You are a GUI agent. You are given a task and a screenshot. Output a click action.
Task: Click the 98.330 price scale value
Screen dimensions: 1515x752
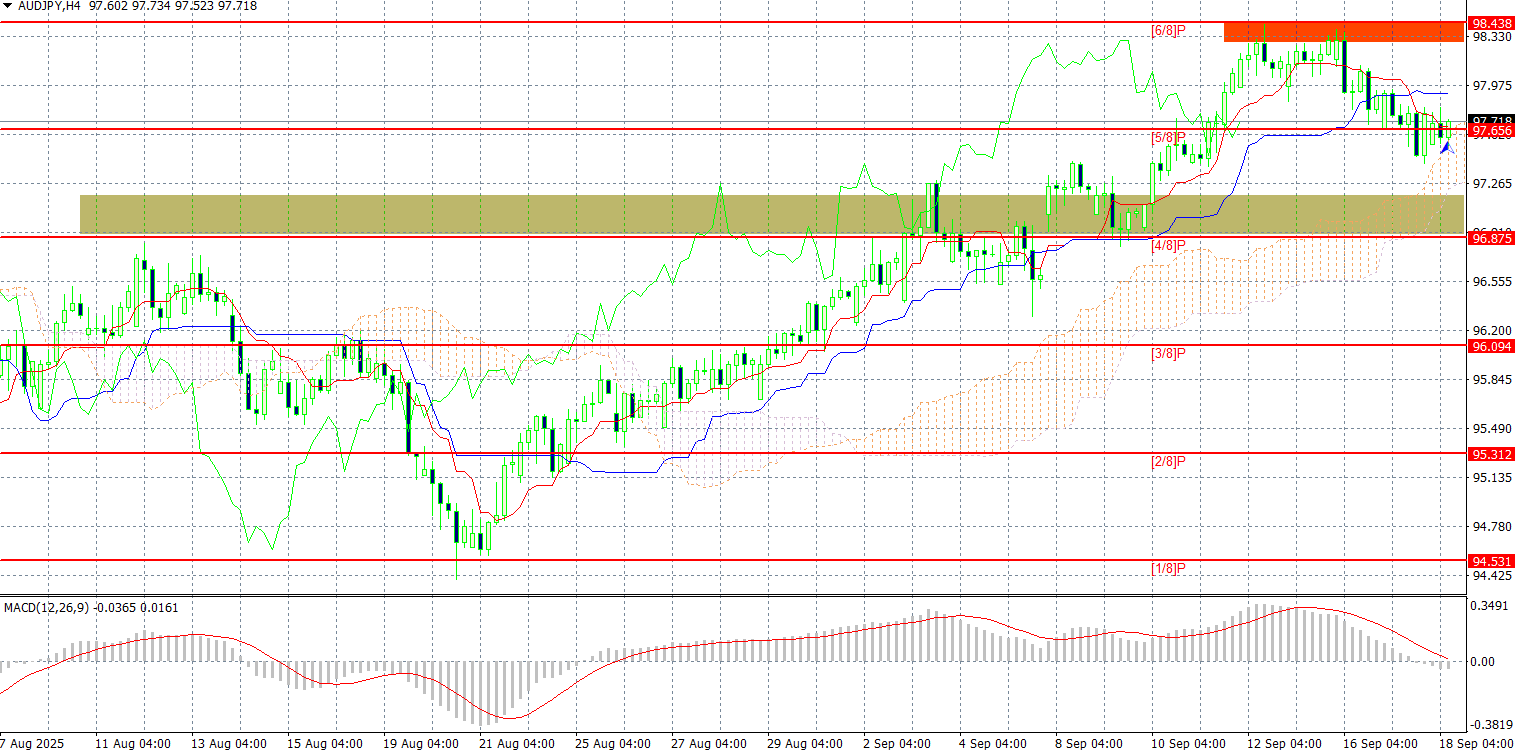pyautogui.click(x=1491, y=37)
